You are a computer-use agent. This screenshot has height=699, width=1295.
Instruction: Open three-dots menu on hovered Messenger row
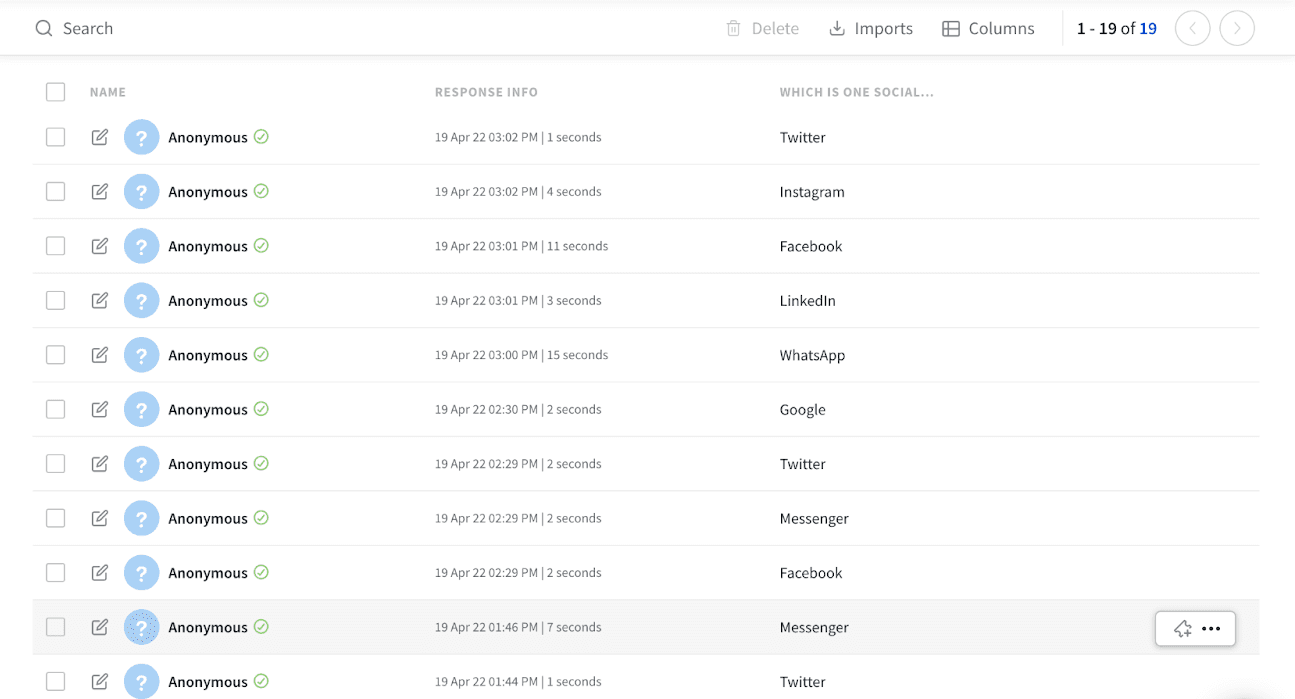point(1211,629)
